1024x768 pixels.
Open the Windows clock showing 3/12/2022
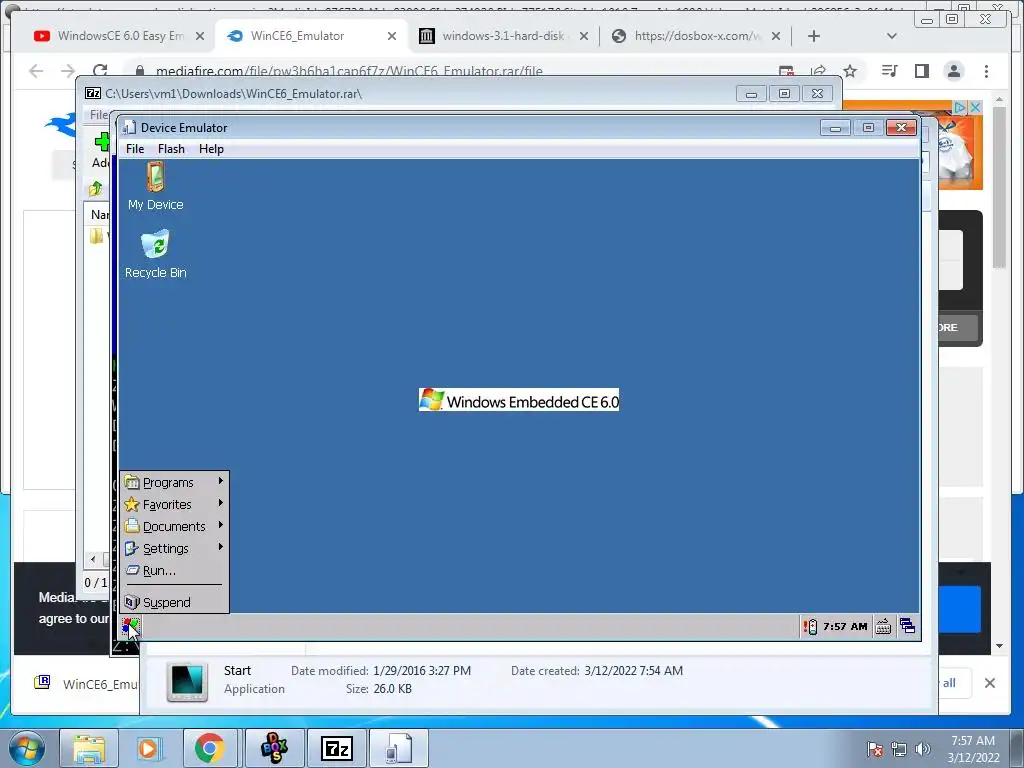coord(973,749)
